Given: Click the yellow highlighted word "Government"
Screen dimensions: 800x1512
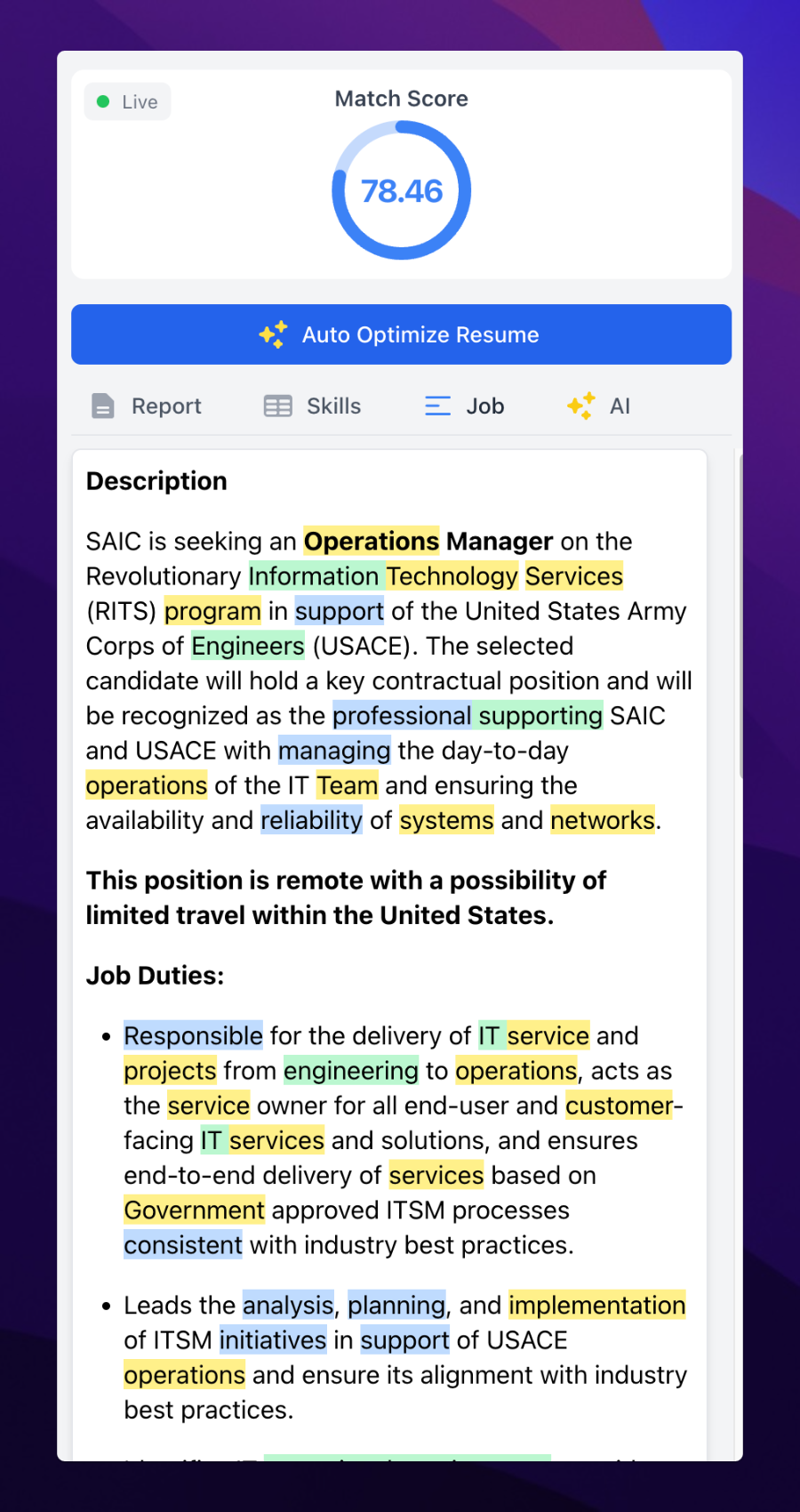Looking at the screenshot, I should tap(194, 1210).
